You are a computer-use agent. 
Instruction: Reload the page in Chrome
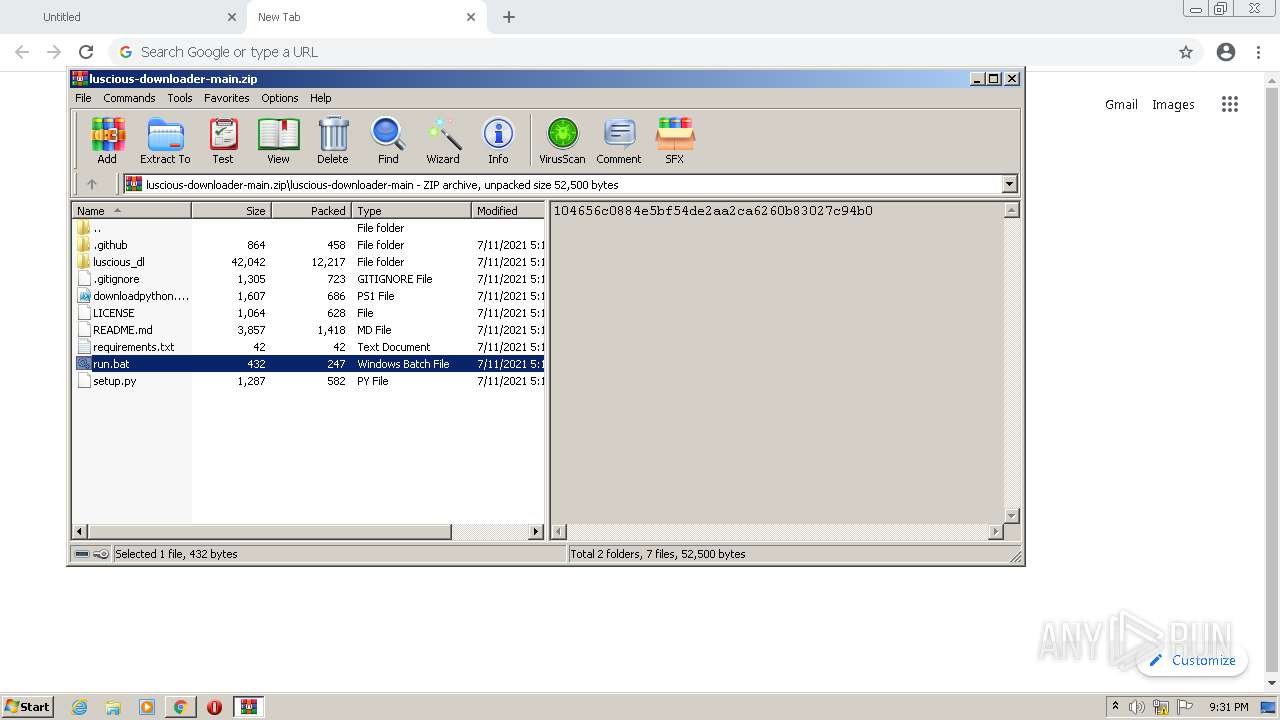(86, 52)
